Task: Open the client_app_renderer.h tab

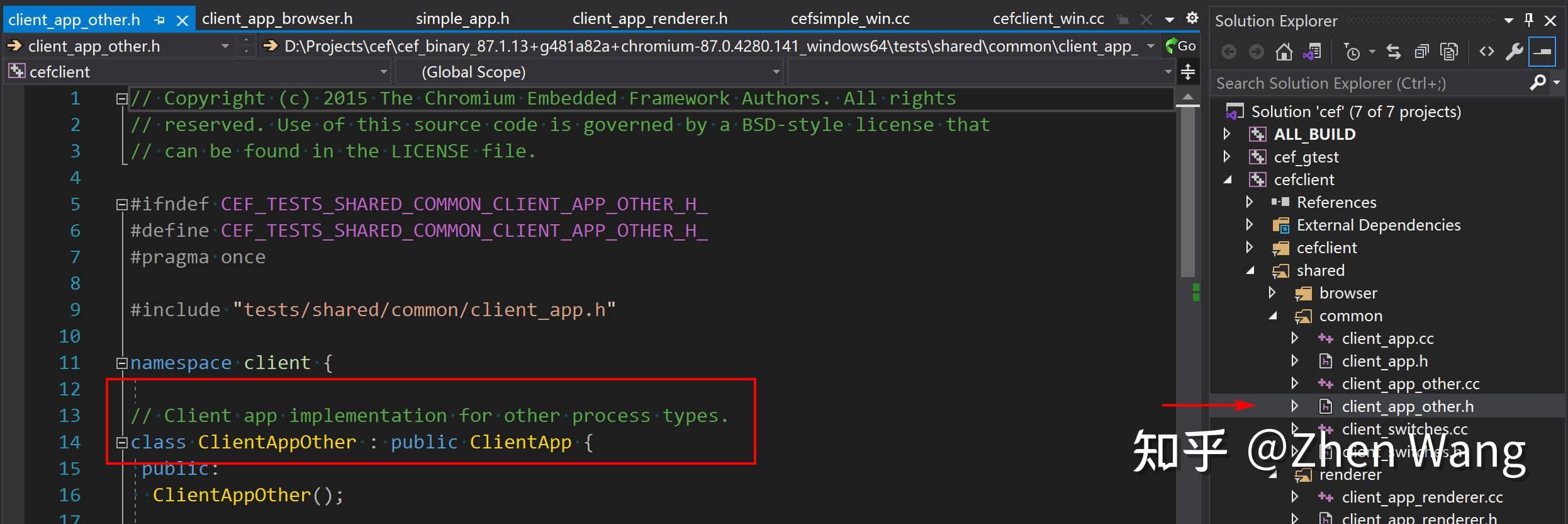Action: [650, 19]
